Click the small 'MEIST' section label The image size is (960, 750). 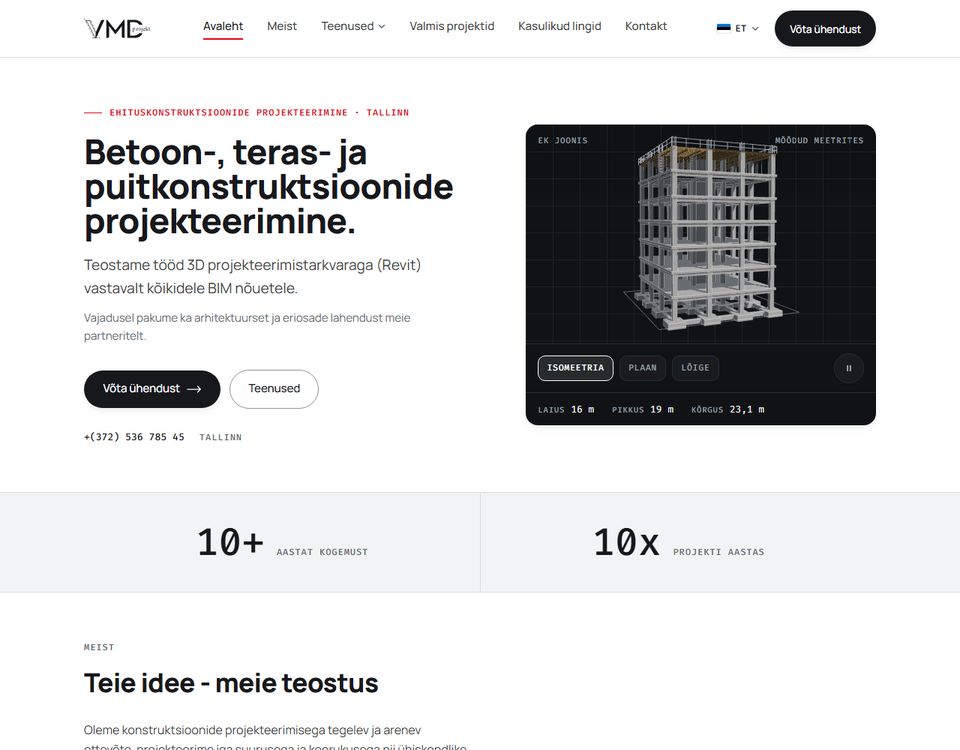tap(99, 647)
